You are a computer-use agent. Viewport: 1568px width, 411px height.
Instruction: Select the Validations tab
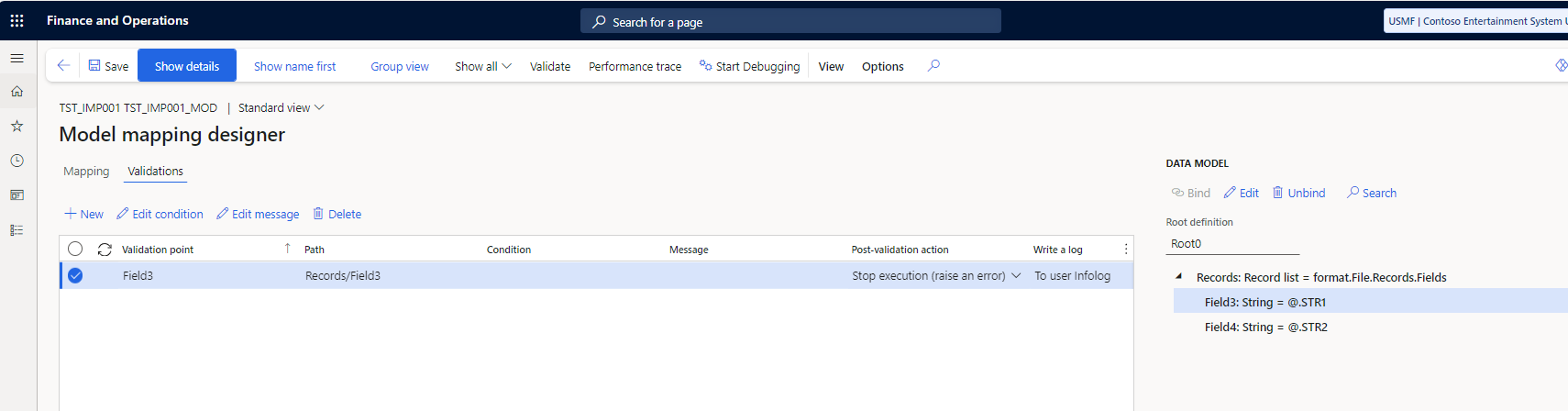(155, 171)
